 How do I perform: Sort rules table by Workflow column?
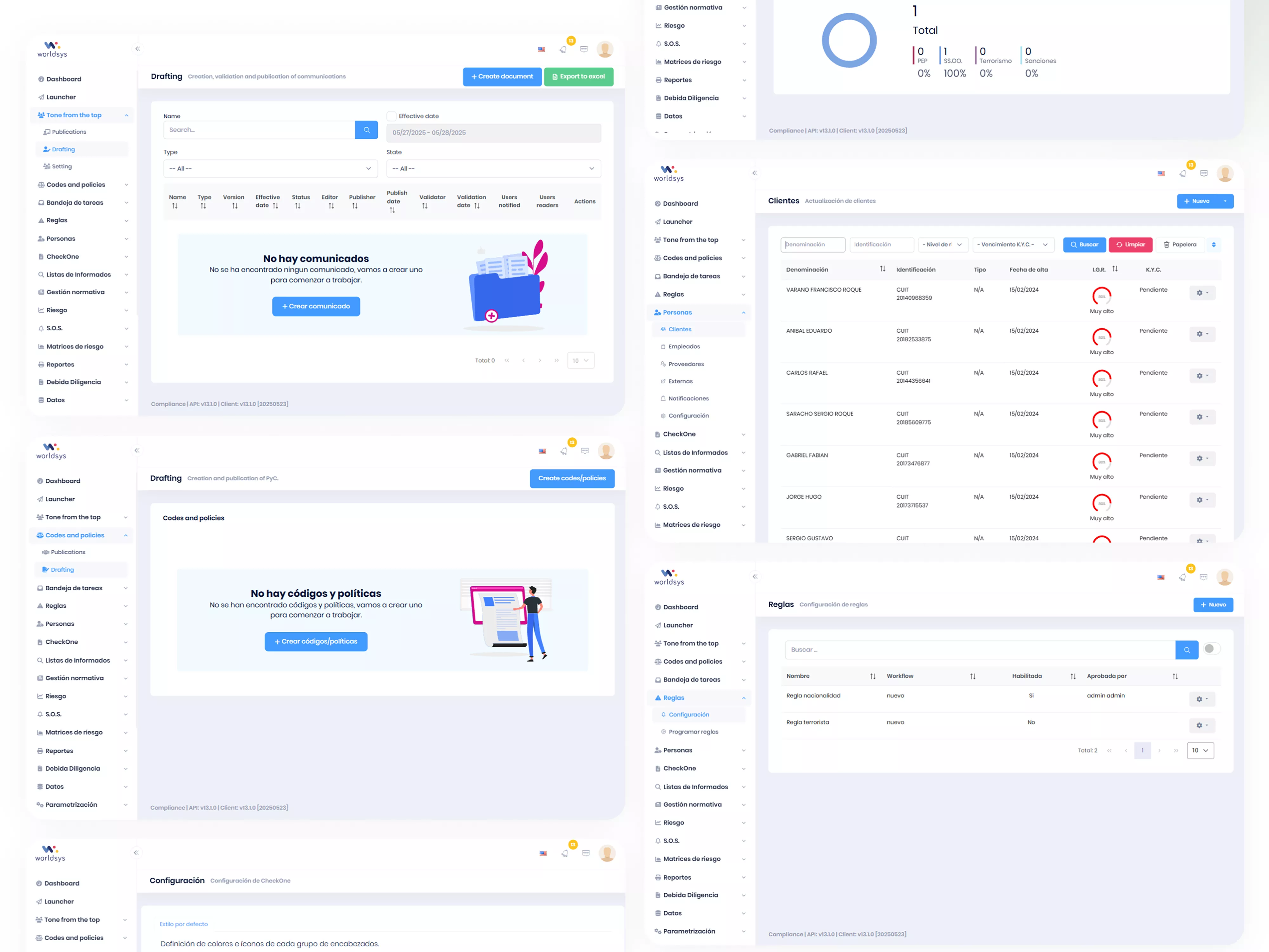pyautogui.click(x=972, y=676)
